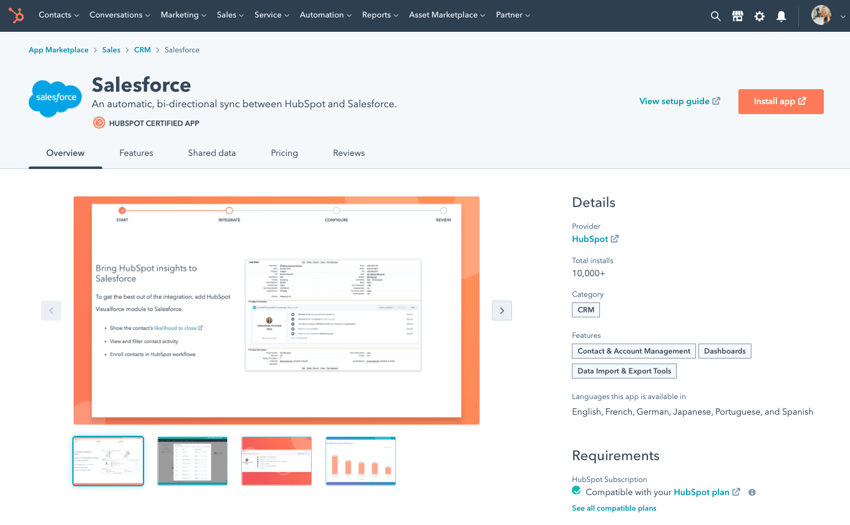850x525 pixels.
Task: Click the Salesforce cloud logo
Action: (x=55, y=98)
